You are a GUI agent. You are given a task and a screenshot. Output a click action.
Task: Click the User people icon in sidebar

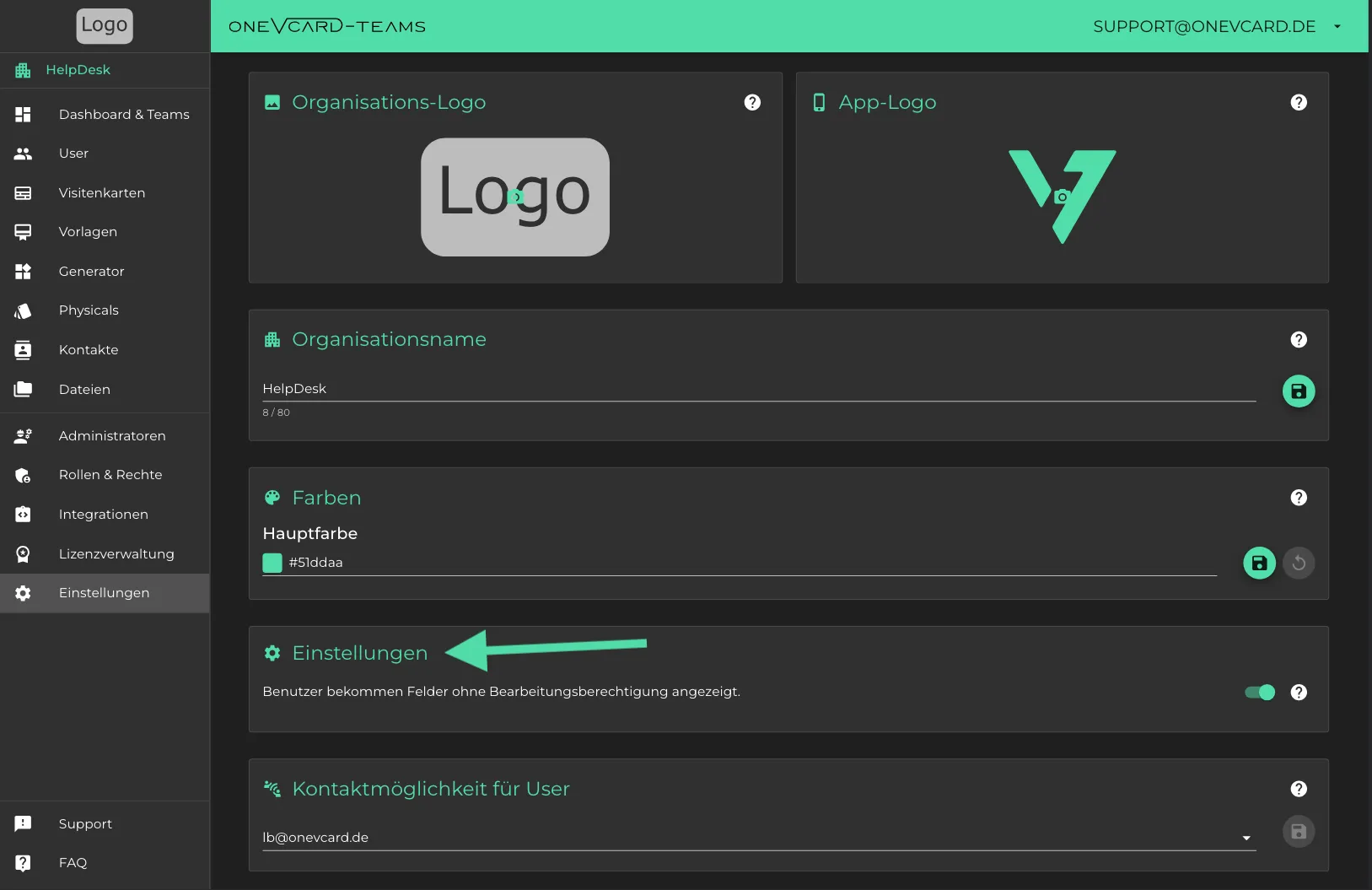(23, 154)
